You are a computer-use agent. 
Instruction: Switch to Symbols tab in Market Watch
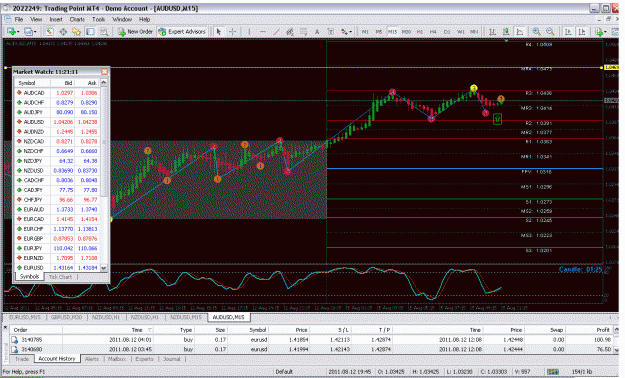[x=29, y=276]
